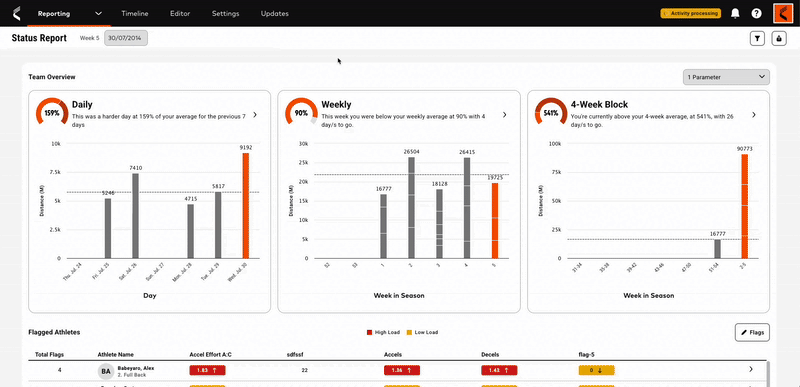Open the help question mark icon
800x387 pixels.
[x=757, y=13]
